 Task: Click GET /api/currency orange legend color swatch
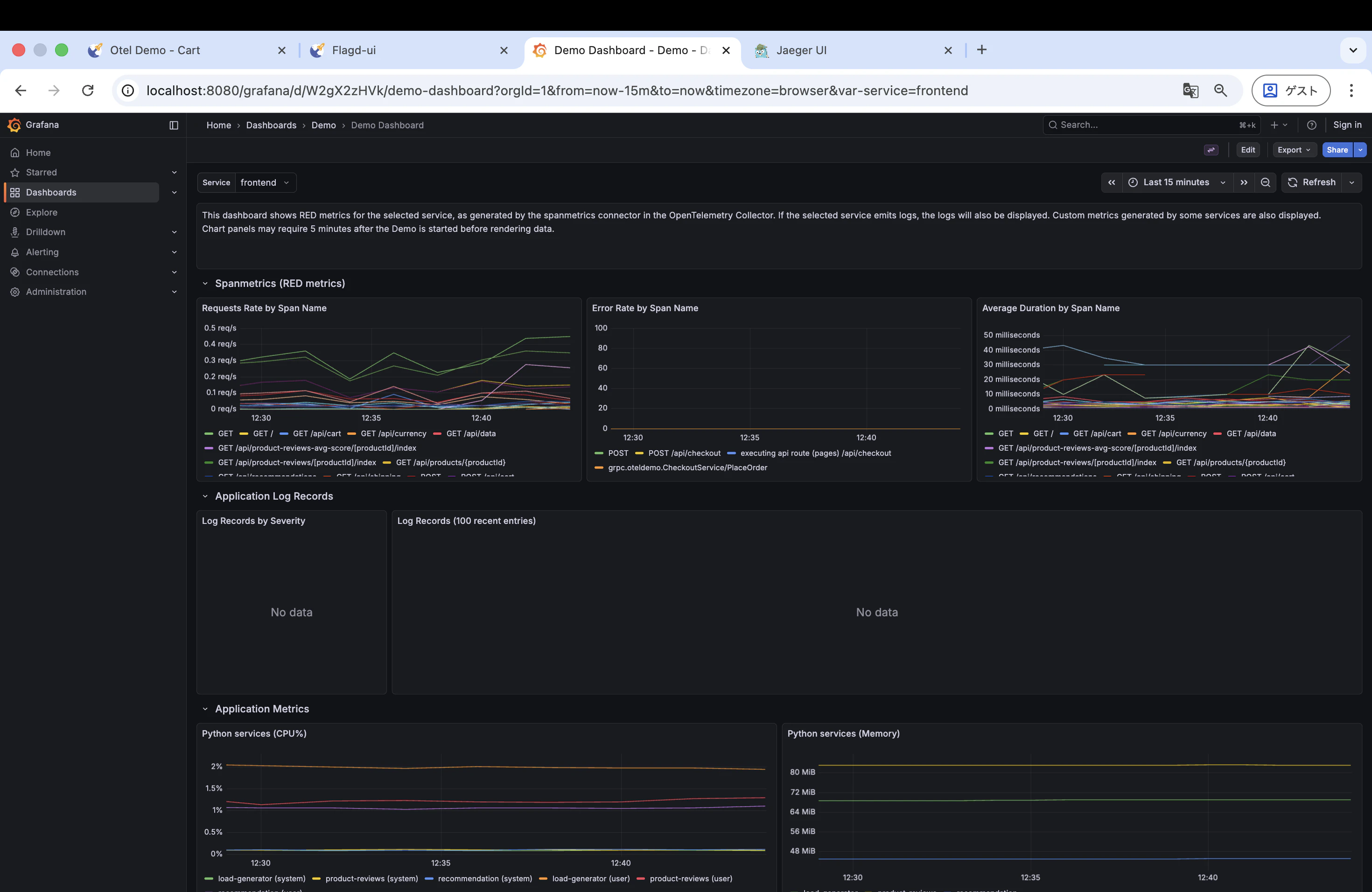(352, 433)
